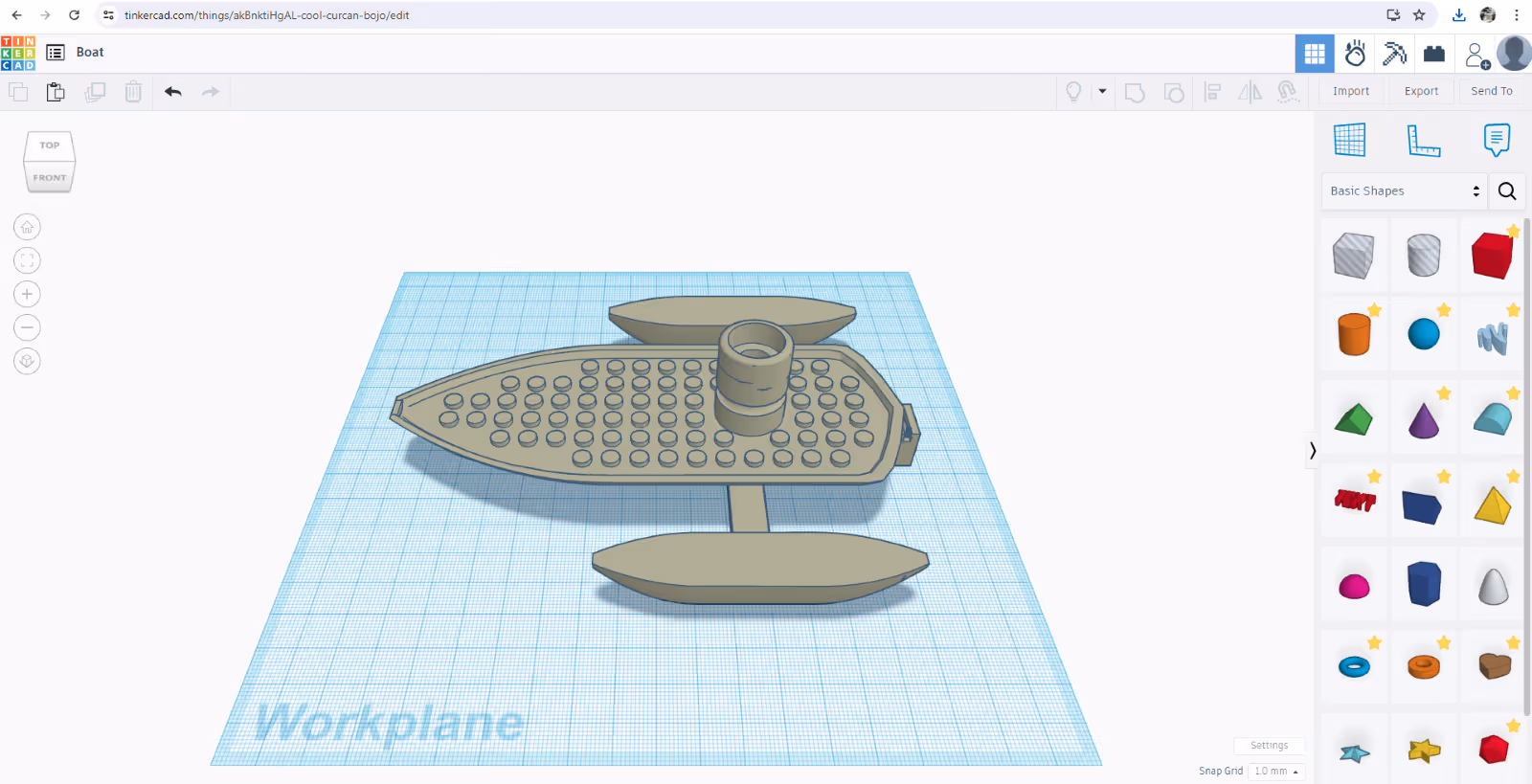Select the Box hole shape
The height and width of the screenshot is (784, 1532).
tap(1353, 256)
